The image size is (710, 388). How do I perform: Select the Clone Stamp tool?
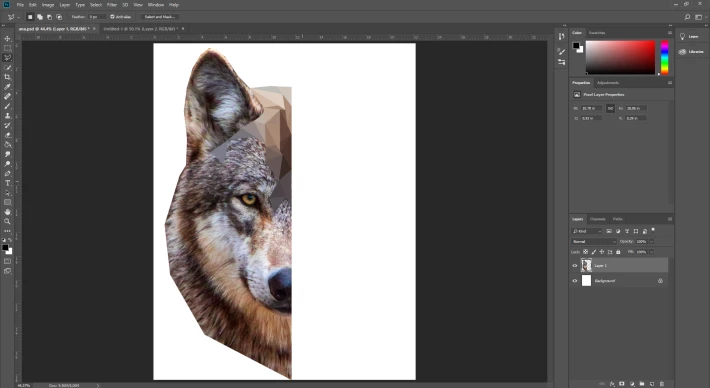click(7, 115)
